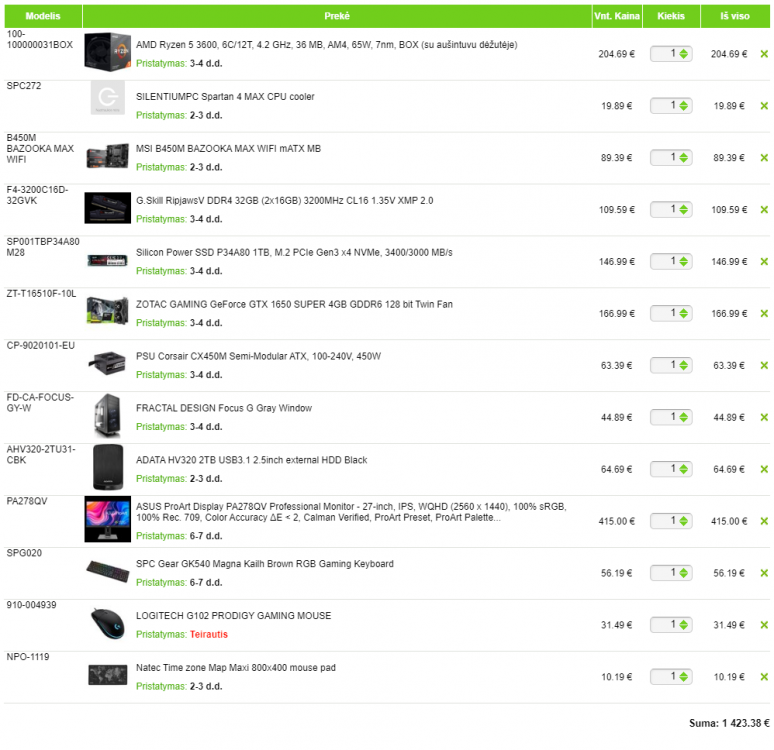The width and height of the screenshot is (774, 750).
Task: Adjust quantity stepper for SPC Gear keyboard
Action: tap(683, 573)
